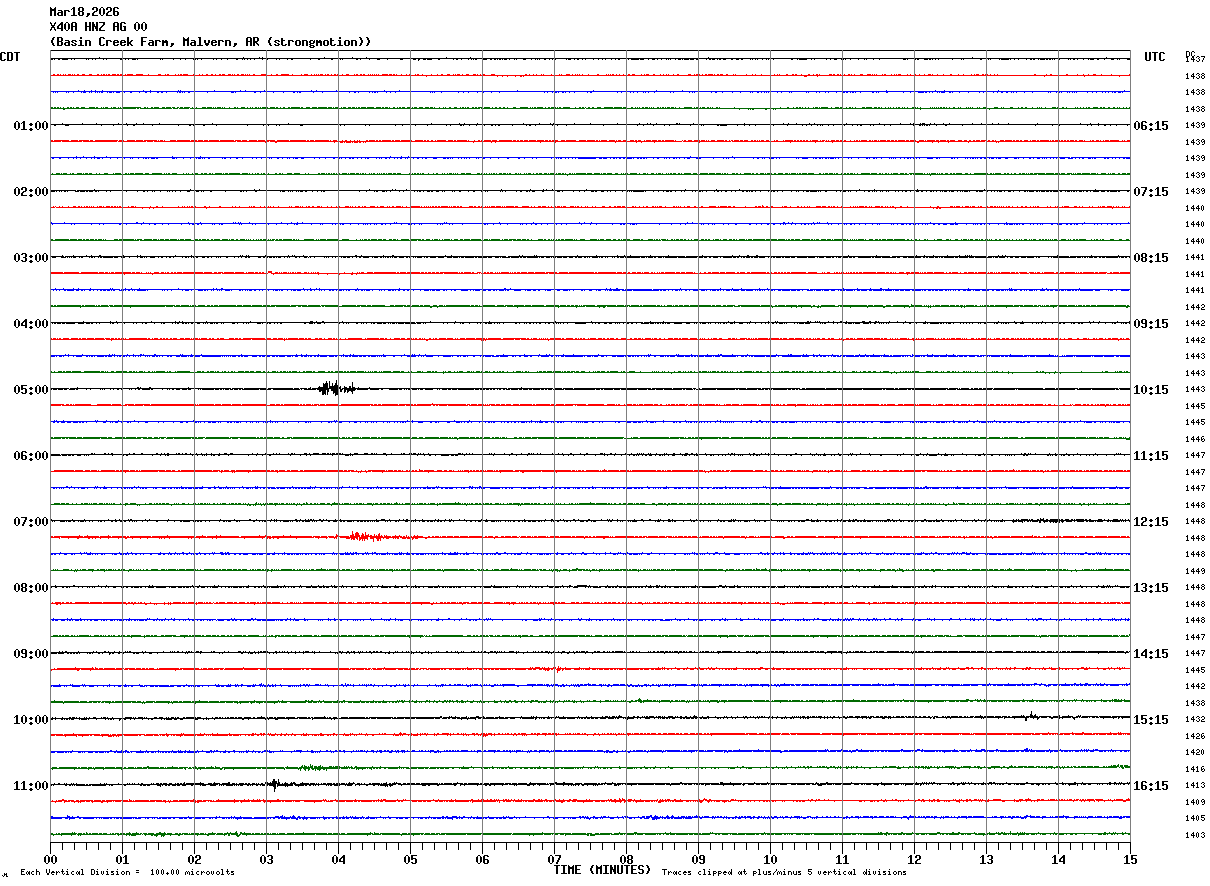Click the '10:00' CDT time label
This screenshot has height=886, width=1210.
point(30,720)
